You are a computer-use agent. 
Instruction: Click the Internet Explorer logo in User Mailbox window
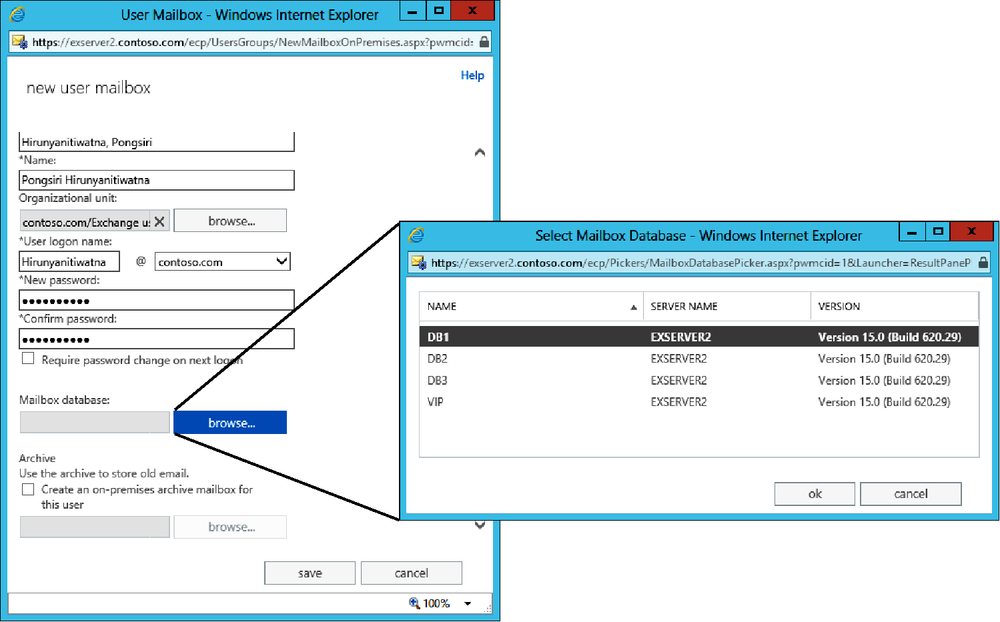[x=17, y=13]
